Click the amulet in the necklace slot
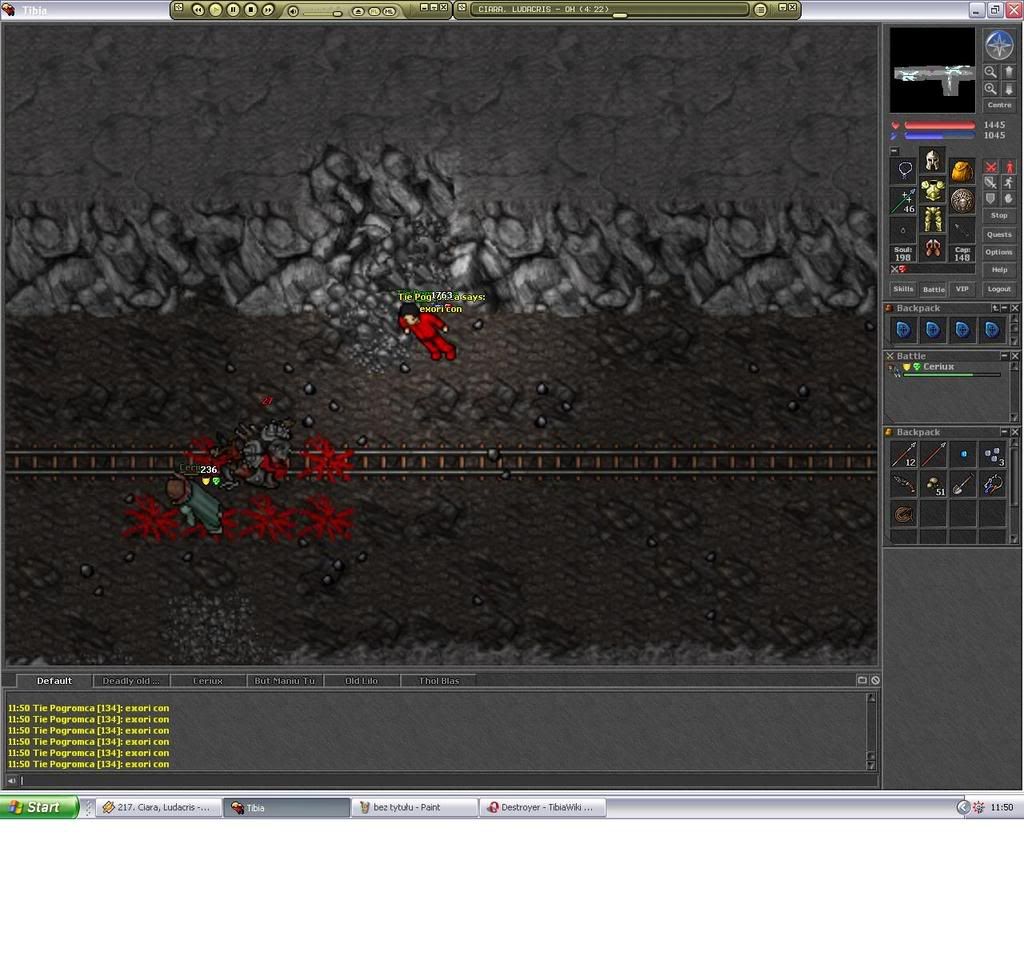The image size is (1024, 960). 904,171
